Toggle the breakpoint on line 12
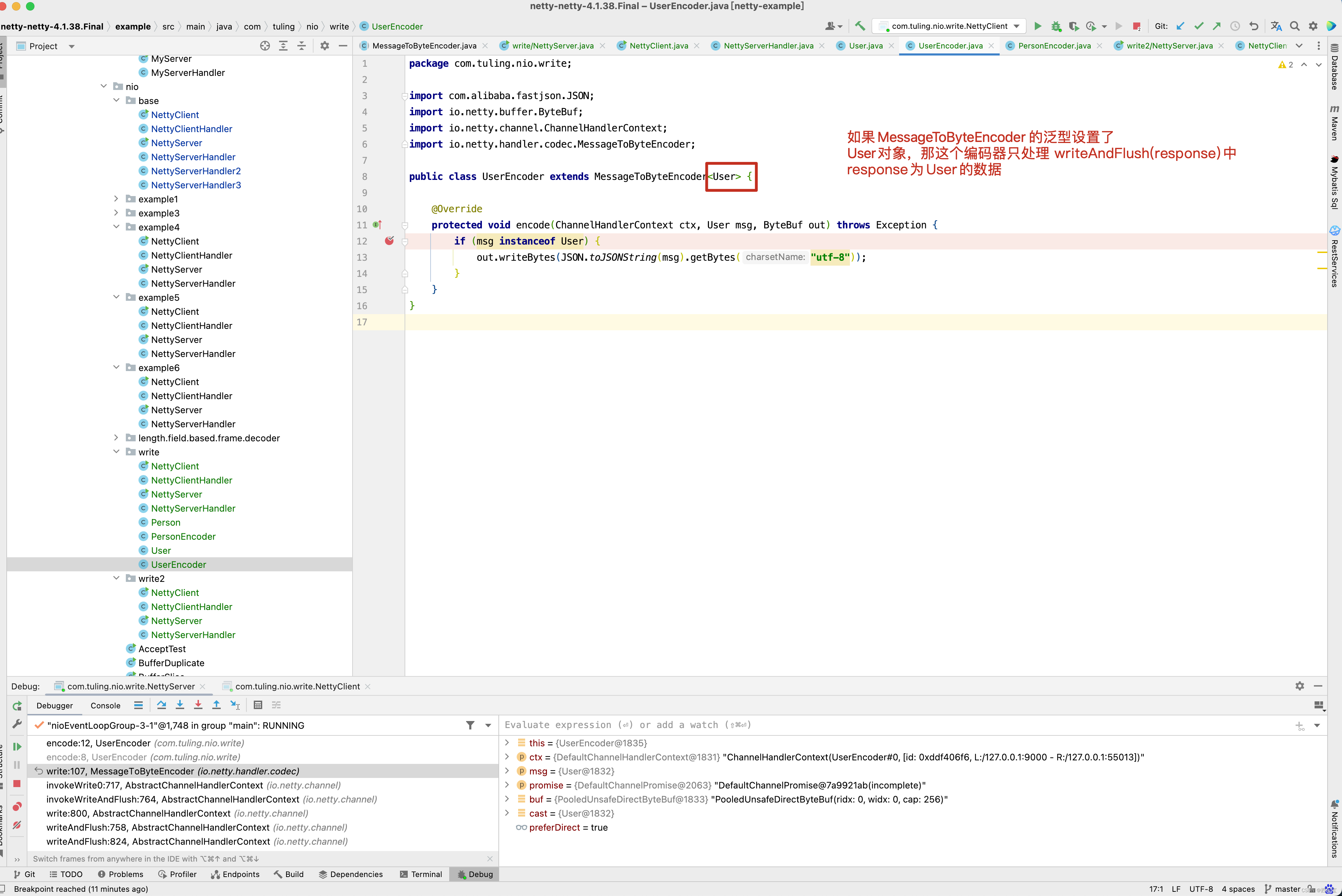1342x896 pixels. [389, 241]
